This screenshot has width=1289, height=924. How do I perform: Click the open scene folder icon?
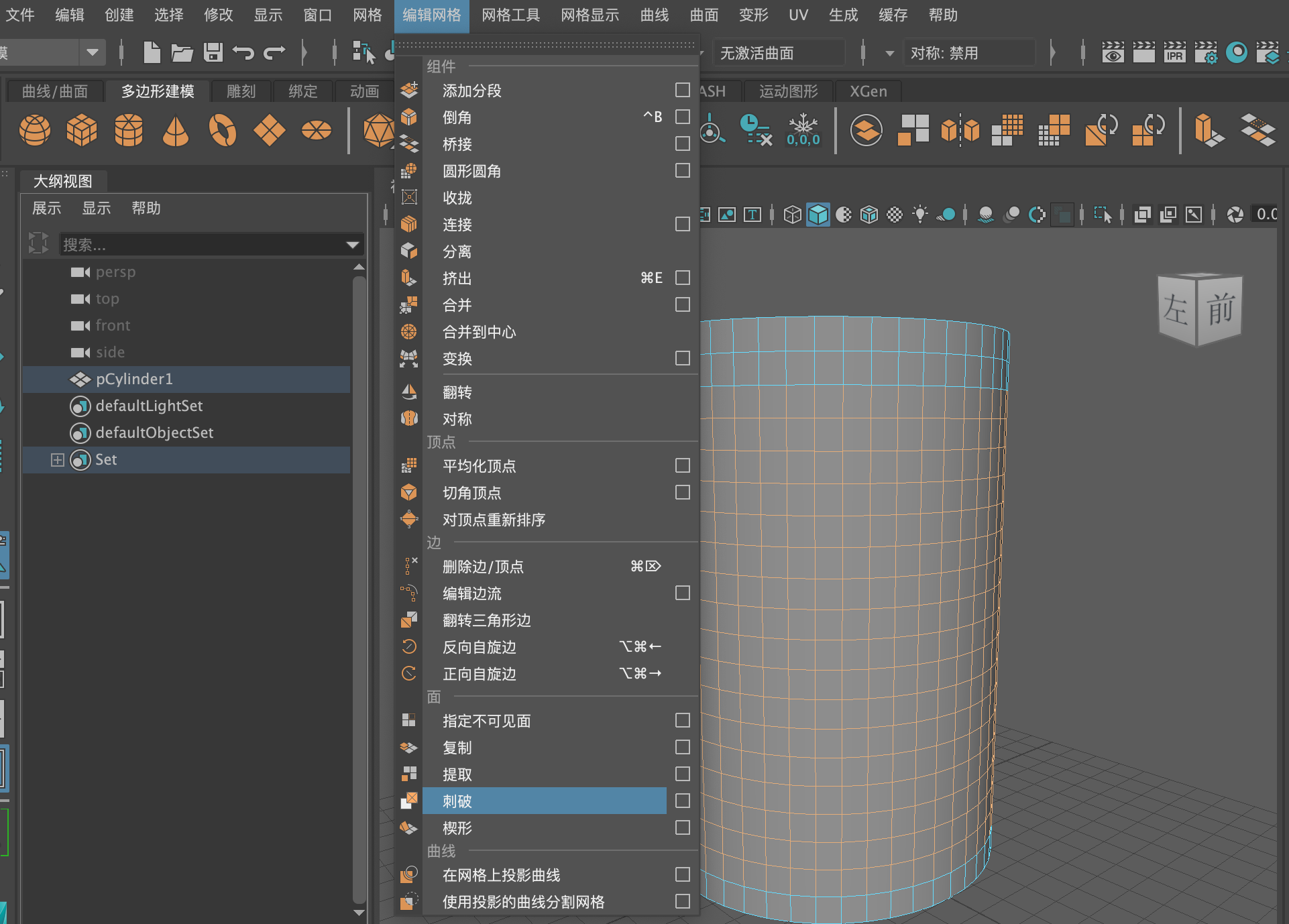coord(182,52)
